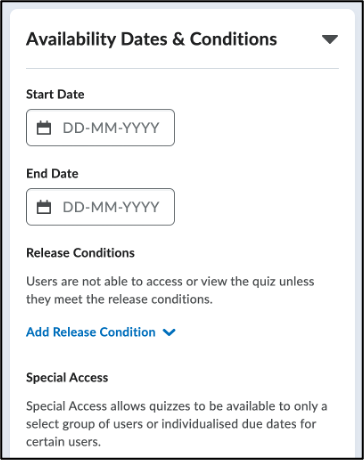Screen dimensions: 364x460
Task: Select the 'certain users.' text line
Action: point(63,442)
